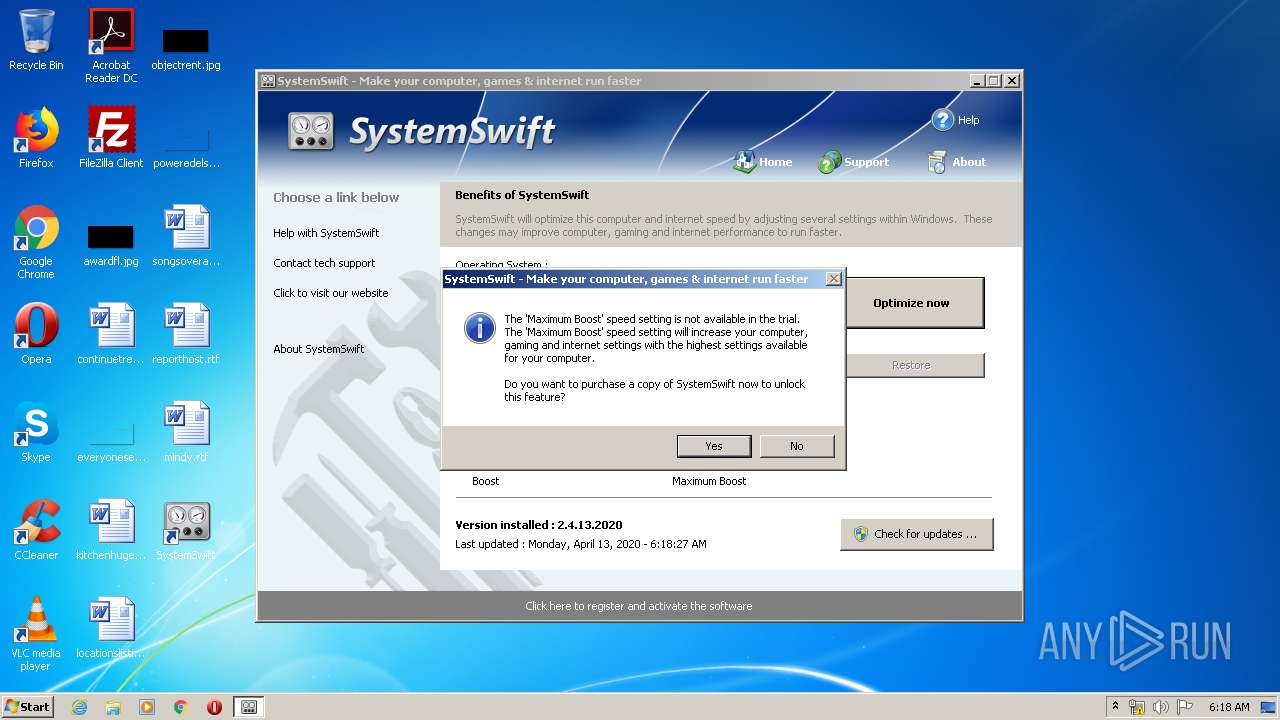
Task: Select awardfl.jpg desktop file
Action: click(x=111, y=244)
